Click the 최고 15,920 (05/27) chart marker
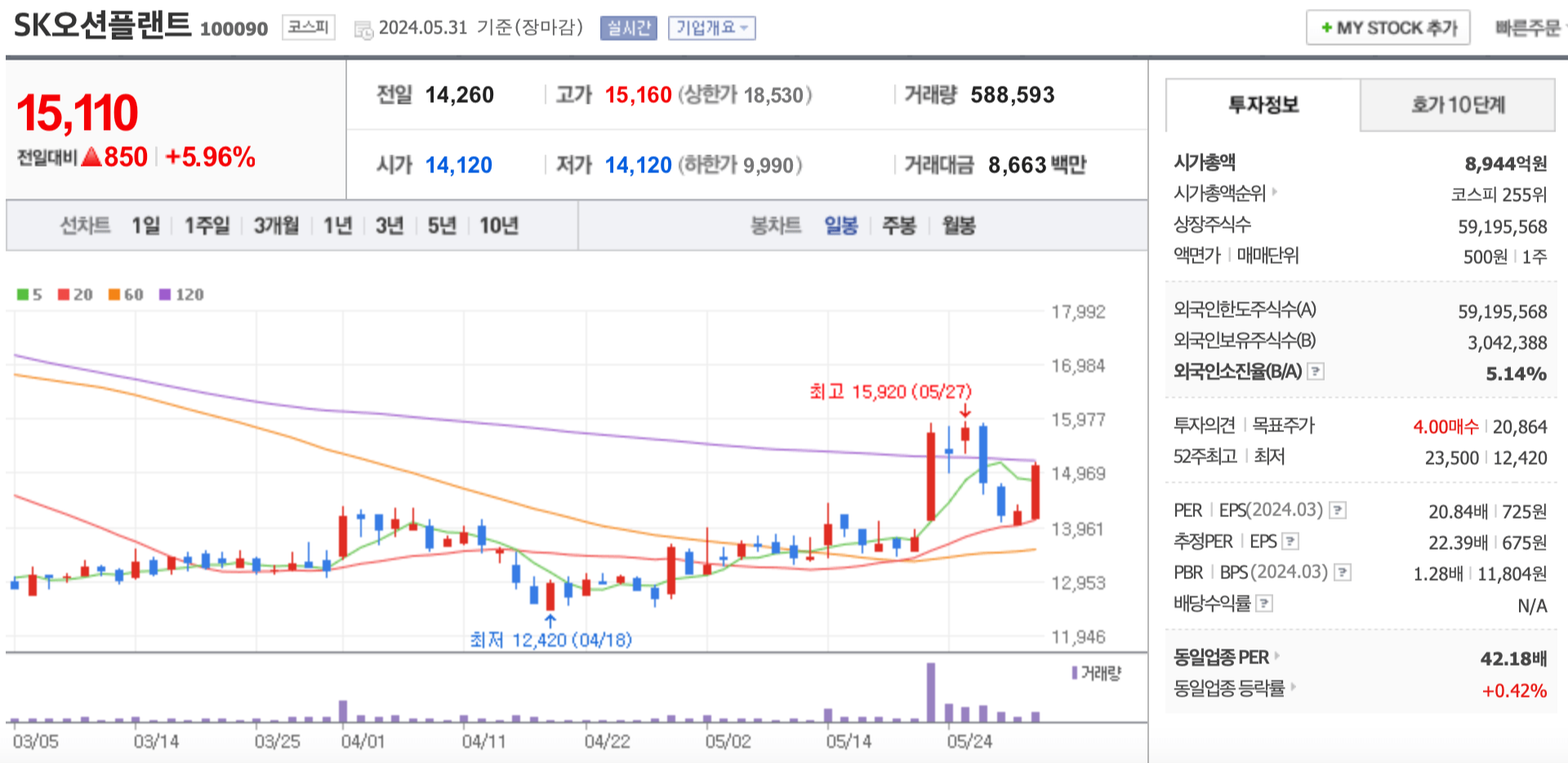The image size is (1568, 763). coord(891,392)
